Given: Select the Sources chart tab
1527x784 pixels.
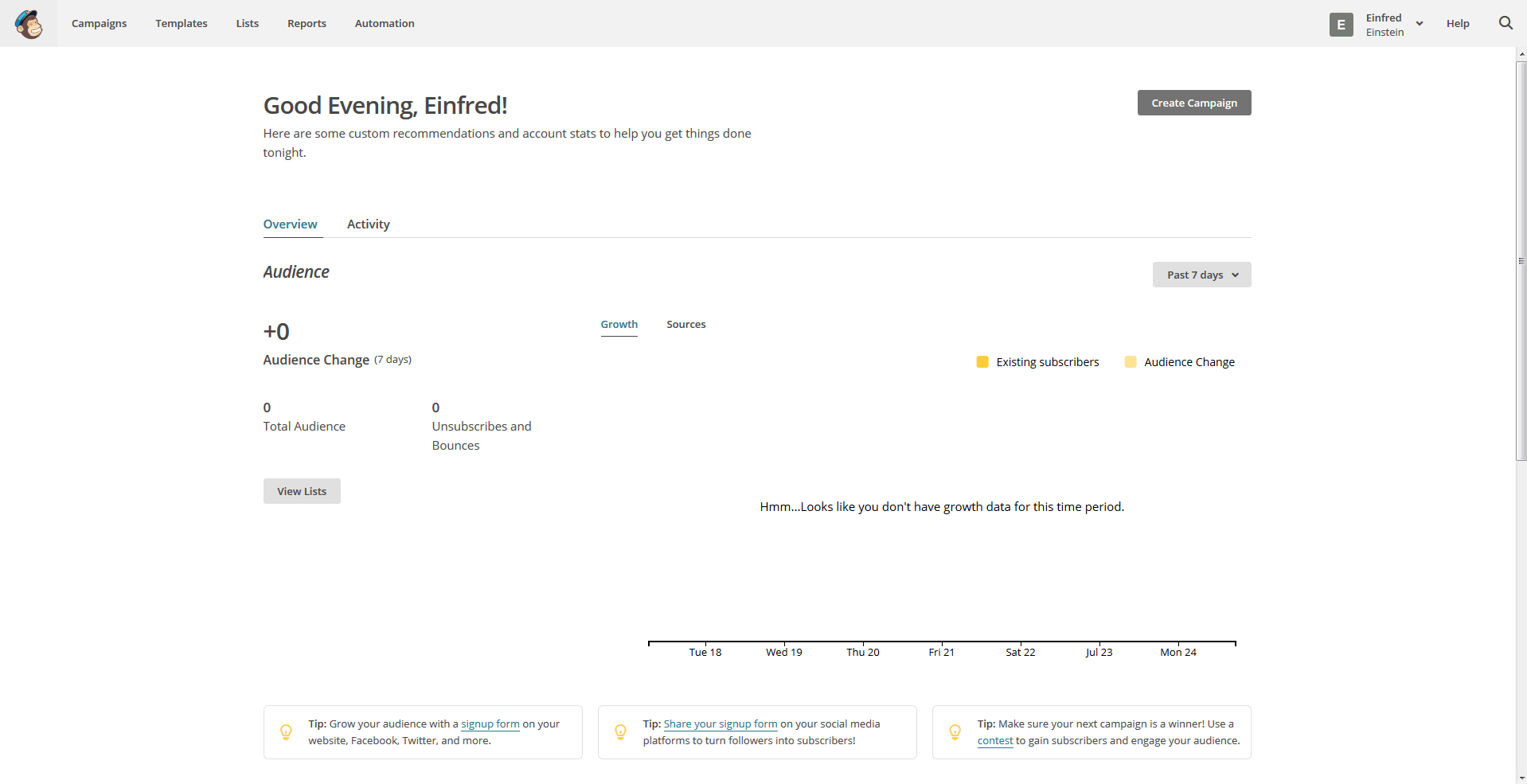Looking at the screenshot, I should [686, 324].
